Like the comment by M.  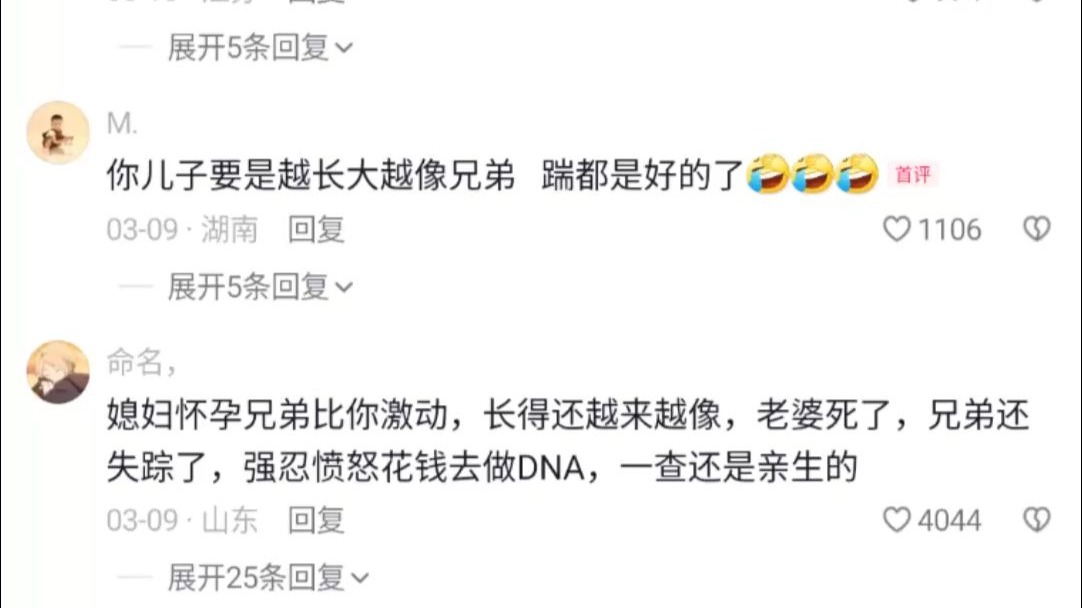pyautogui.click(x=896, y=229)
